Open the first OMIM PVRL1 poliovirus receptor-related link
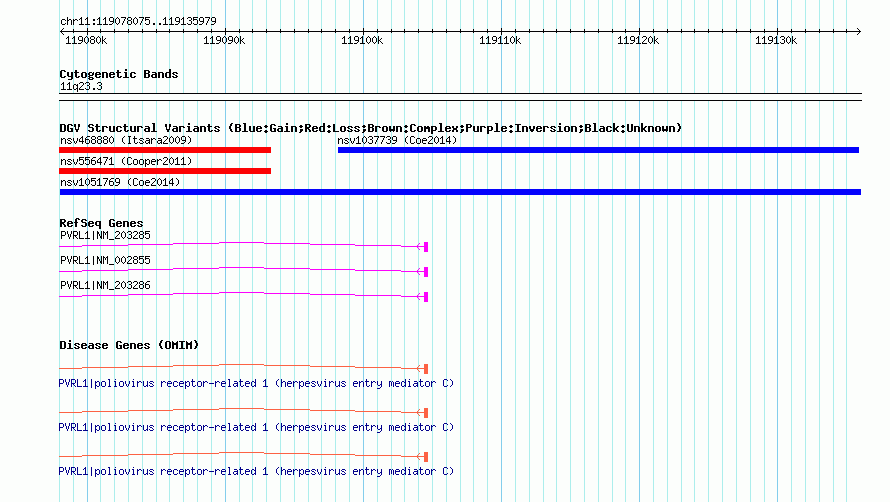The height and width of the screenshot is (502, 890). click(x=256, y=383)
